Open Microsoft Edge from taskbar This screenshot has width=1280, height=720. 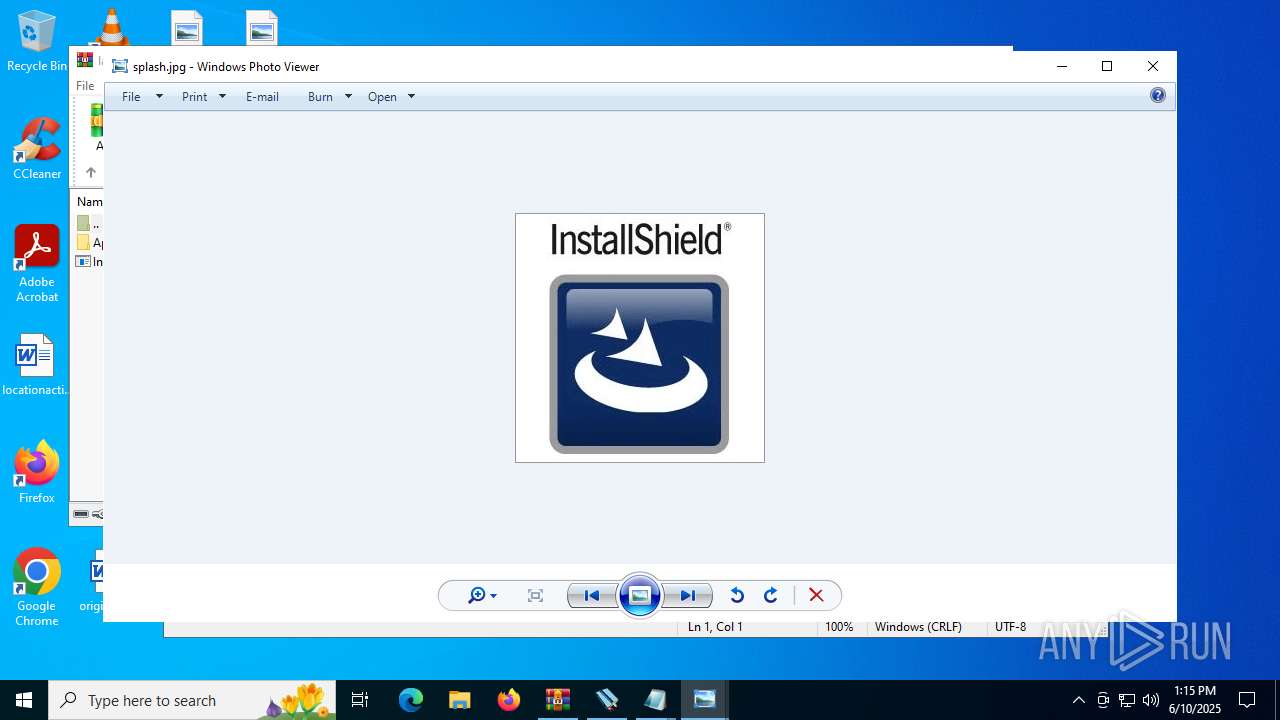pos(411,700)
